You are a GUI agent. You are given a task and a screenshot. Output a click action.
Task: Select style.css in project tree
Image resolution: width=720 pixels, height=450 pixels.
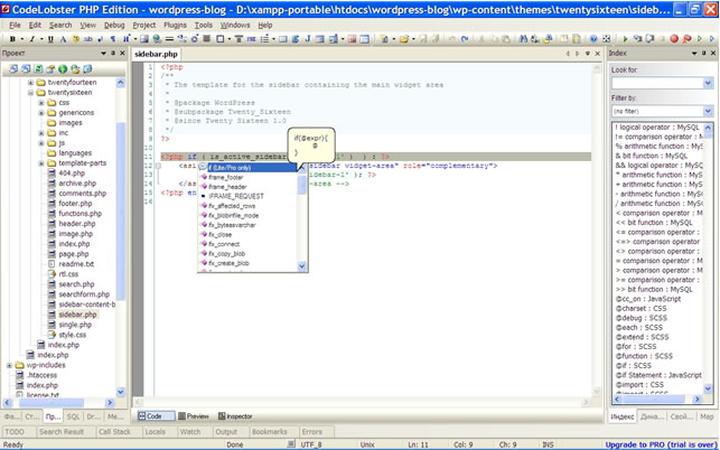click(72, 335)
